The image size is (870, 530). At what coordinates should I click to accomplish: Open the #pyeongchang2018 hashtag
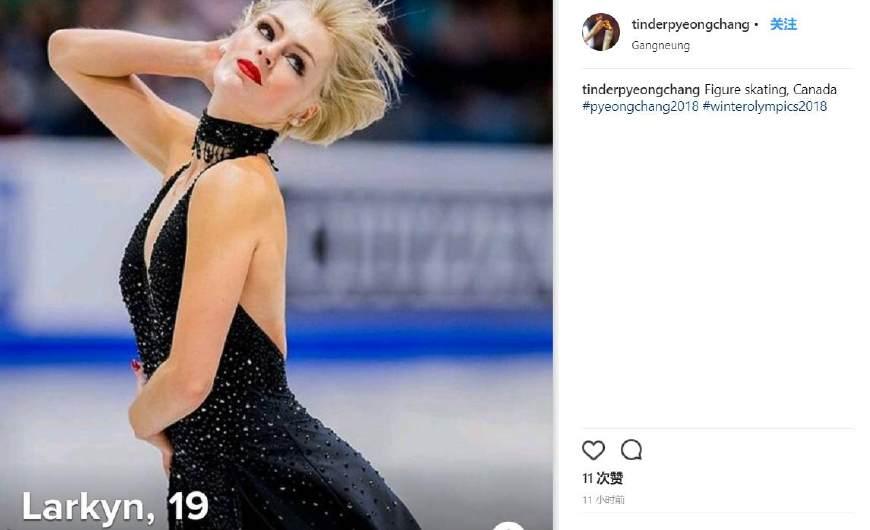point(640,107)
